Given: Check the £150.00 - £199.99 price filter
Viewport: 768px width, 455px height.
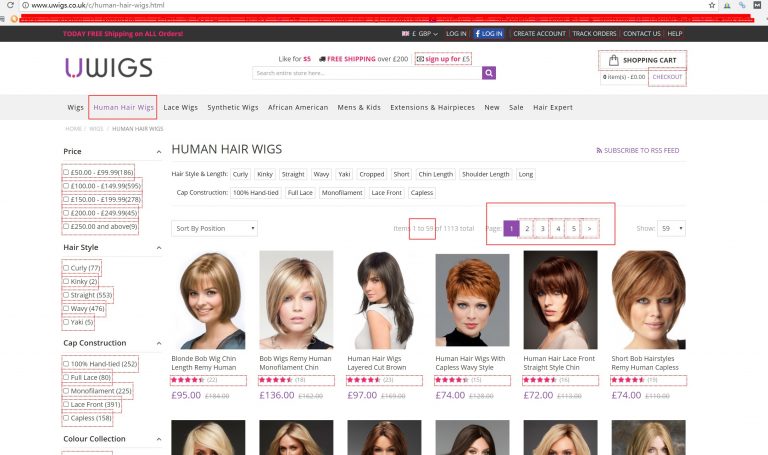Looking at the screenshot, I should (66, 199).
